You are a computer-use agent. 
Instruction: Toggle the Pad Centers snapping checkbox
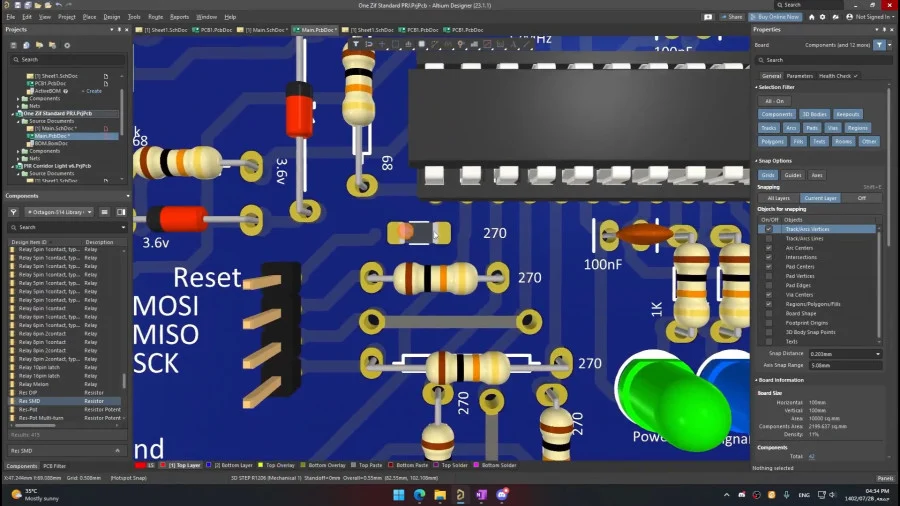tap(769, 267)
